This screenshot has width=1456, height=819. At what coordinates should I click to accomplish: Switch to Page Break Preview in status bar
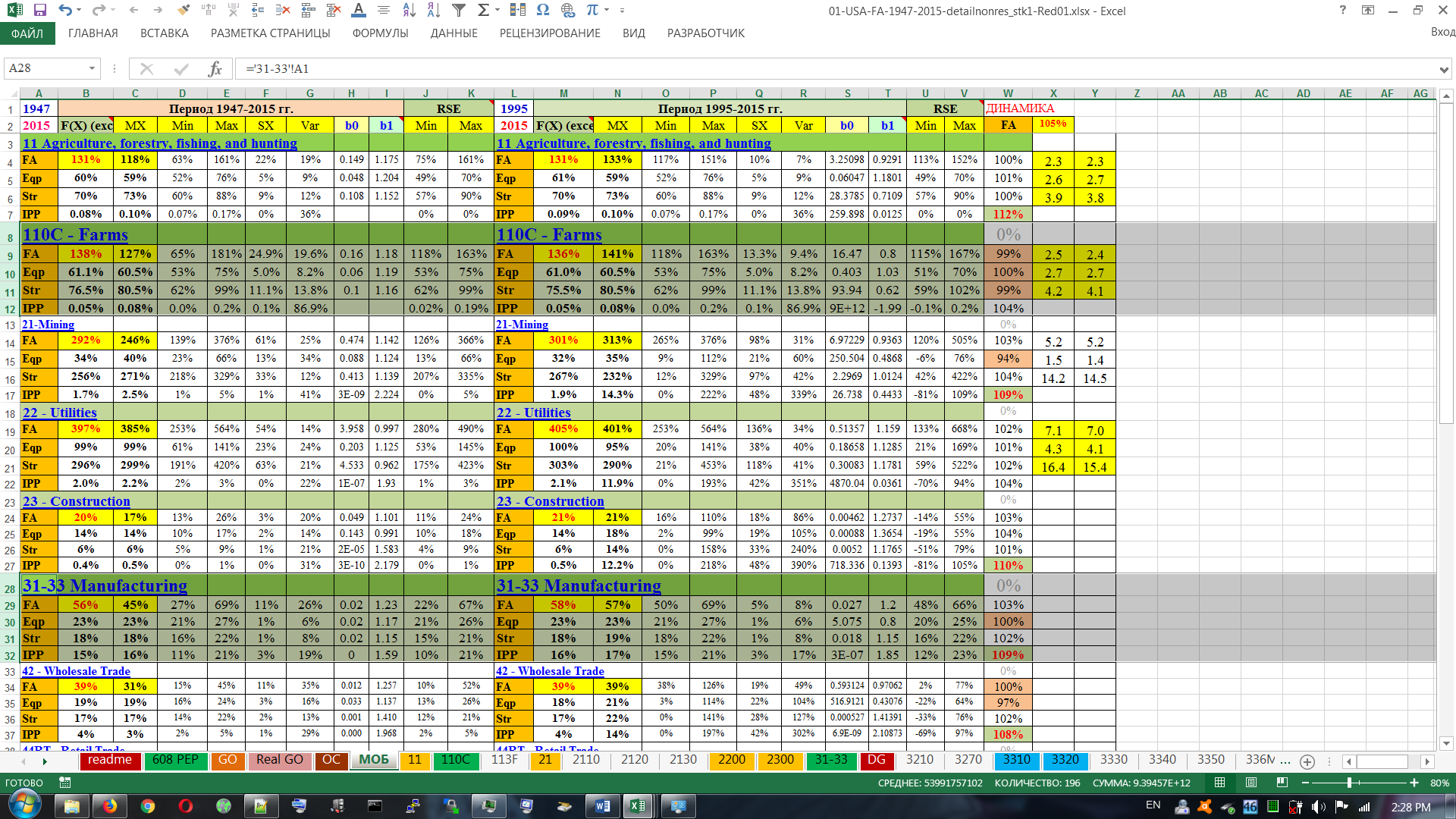[x=1282, y=783]
